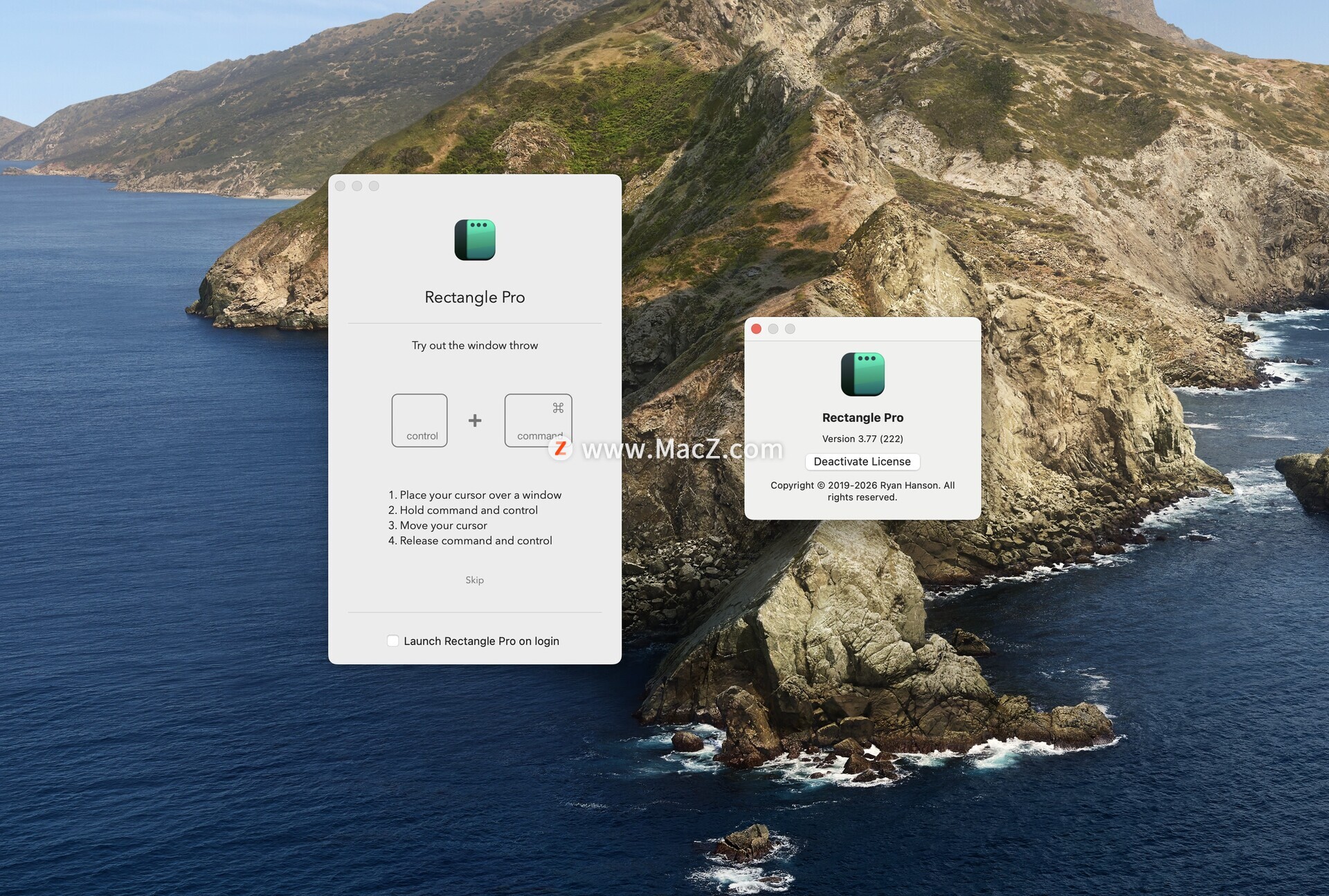The image size is (1329, 896).
Task: Click the About window's grayed zoom button
Action: point(790,329)
